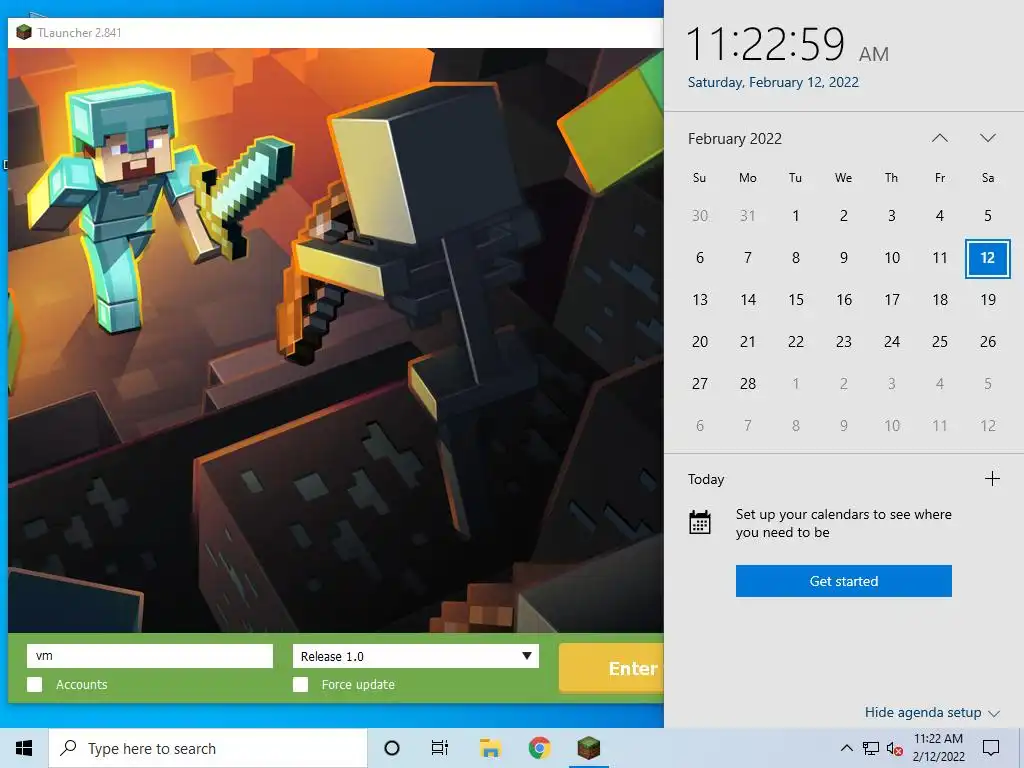Select February 9 in the calendar
The width and height of the screenshot is (1024, 768).
tap(844, 258)
